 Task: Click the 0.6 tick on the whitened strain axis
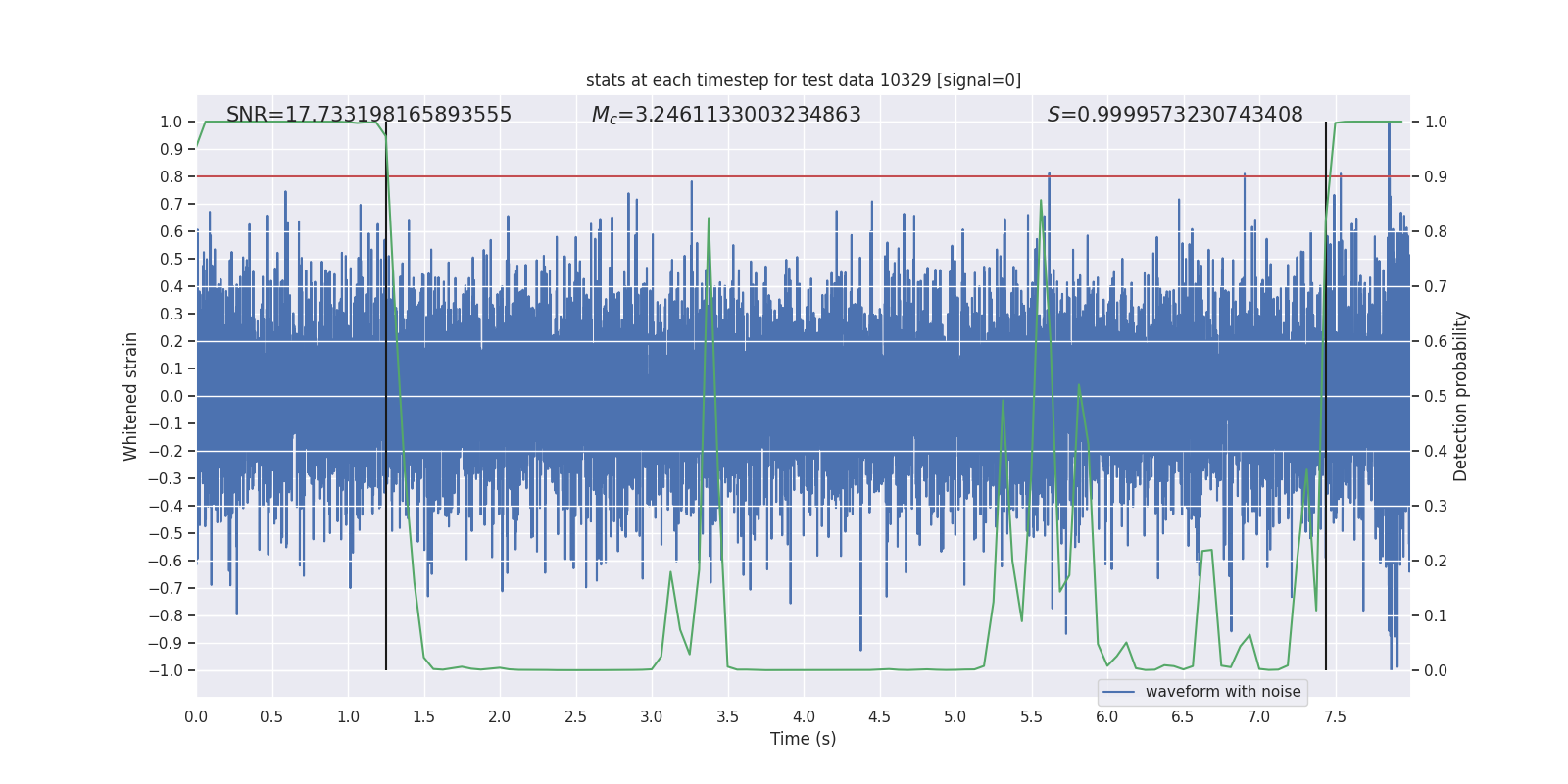pyautogui.click(x=171, y=231)
